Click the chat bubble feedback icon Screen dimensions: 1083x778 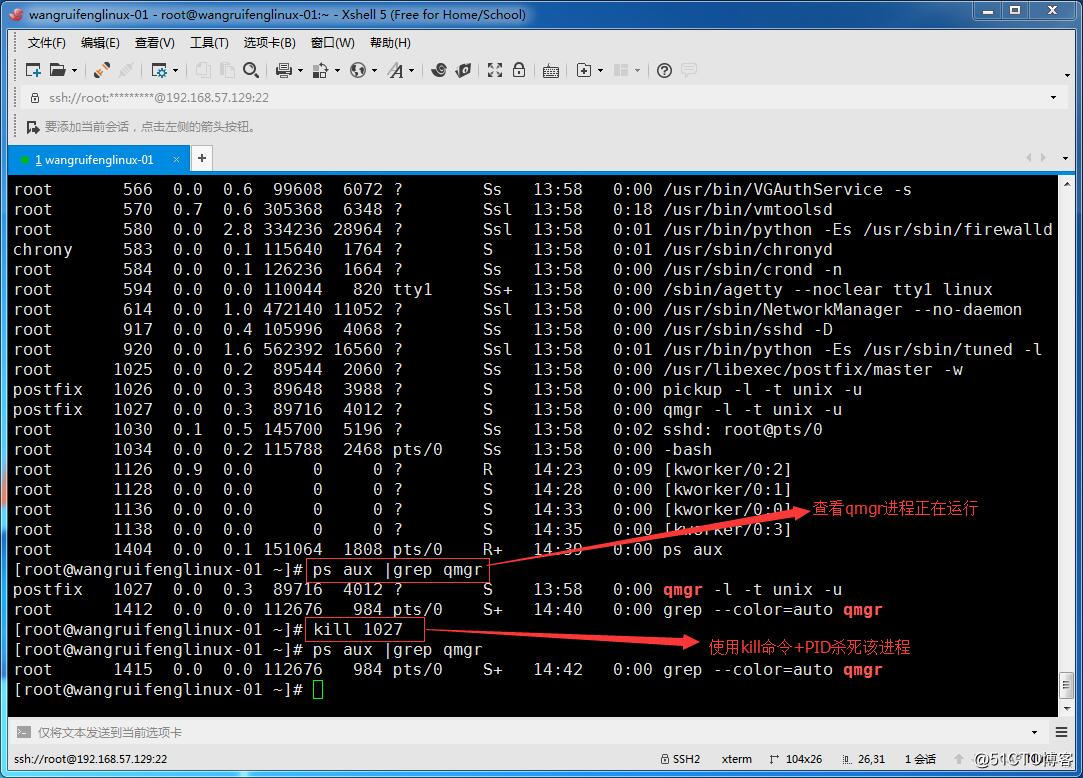(689, 70)
